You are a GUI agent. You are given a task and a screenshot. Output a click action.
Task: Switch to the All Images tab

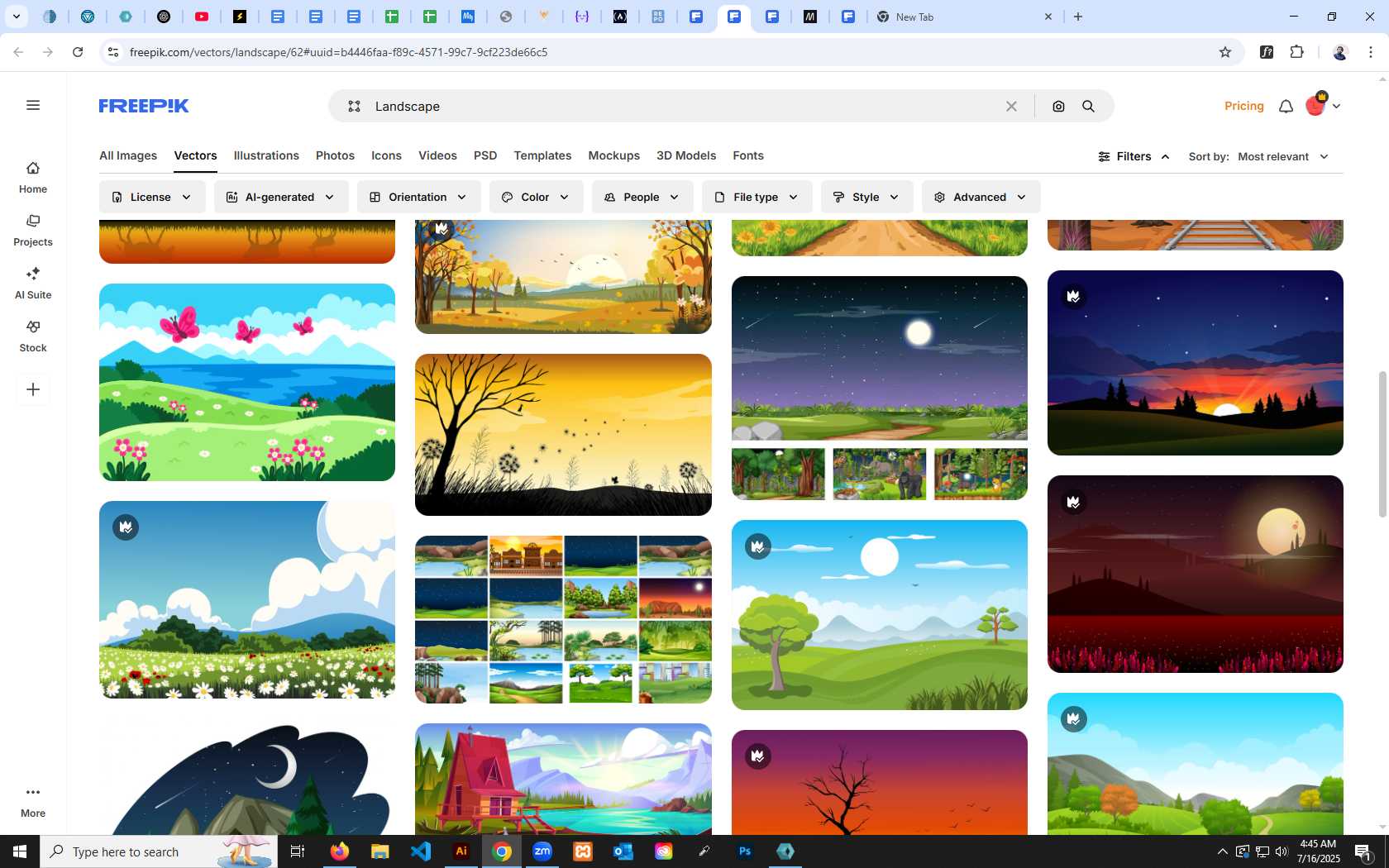pos(128,155)
